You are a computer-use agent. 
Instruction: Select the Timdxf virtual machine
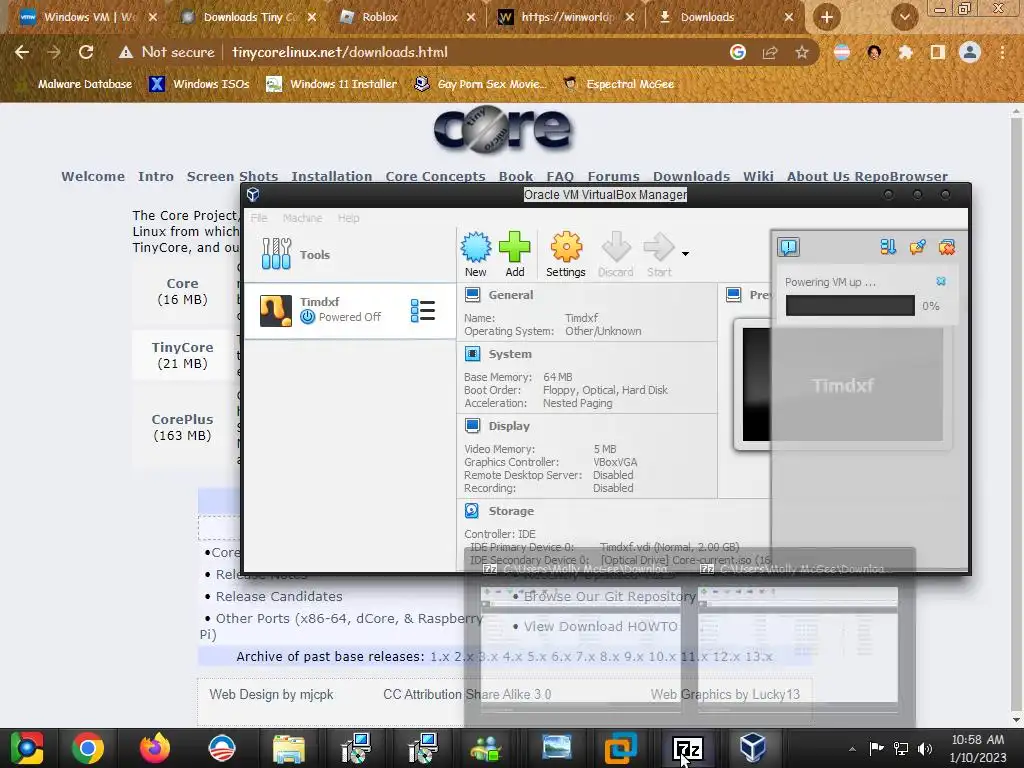point(349,310)
